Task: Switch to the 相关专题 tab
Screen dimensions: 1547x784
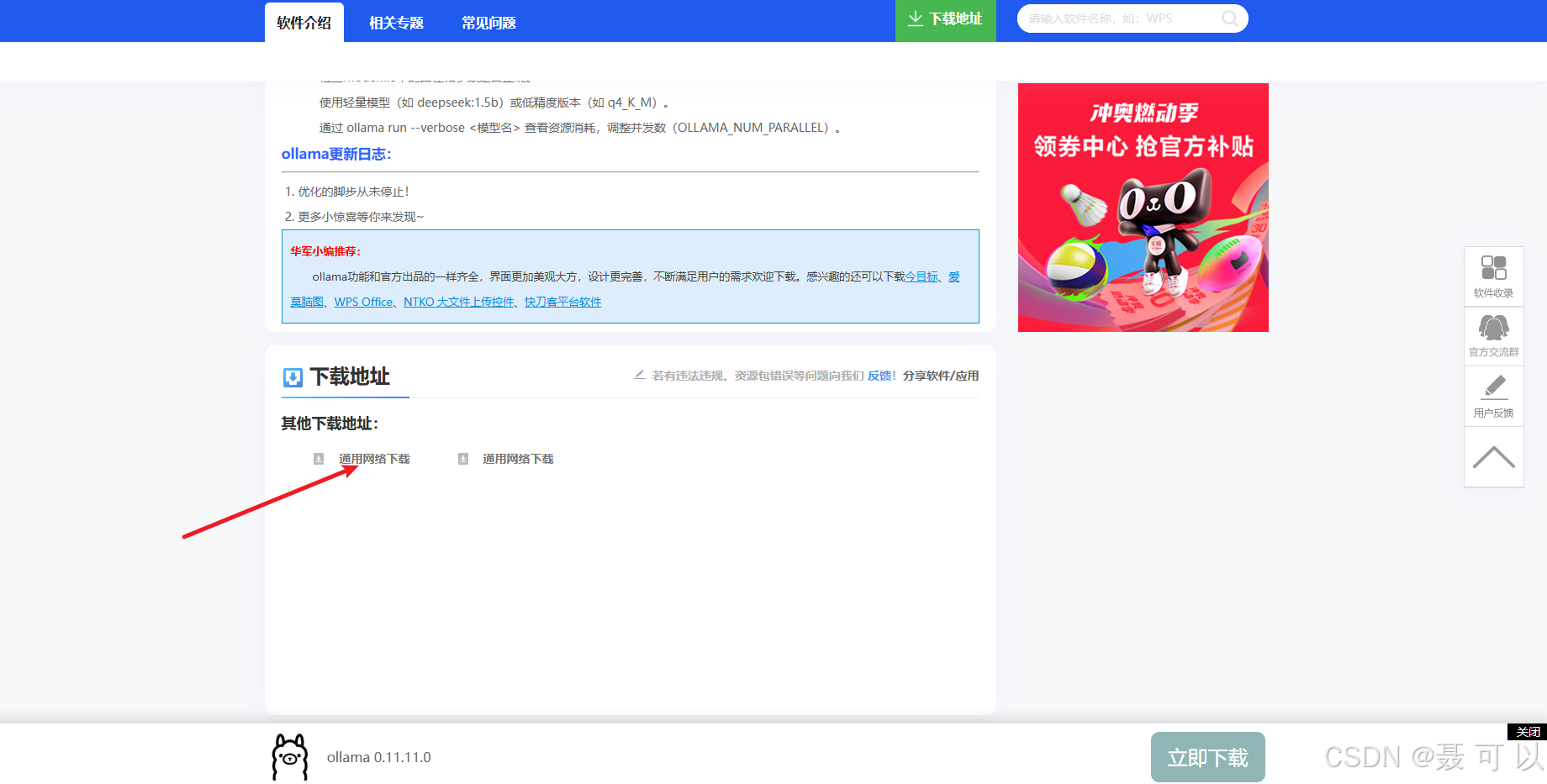Action: pos(395,23)
